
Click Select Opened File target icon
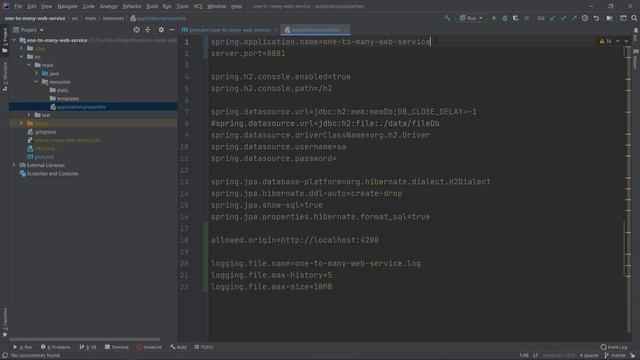(136, 30)
